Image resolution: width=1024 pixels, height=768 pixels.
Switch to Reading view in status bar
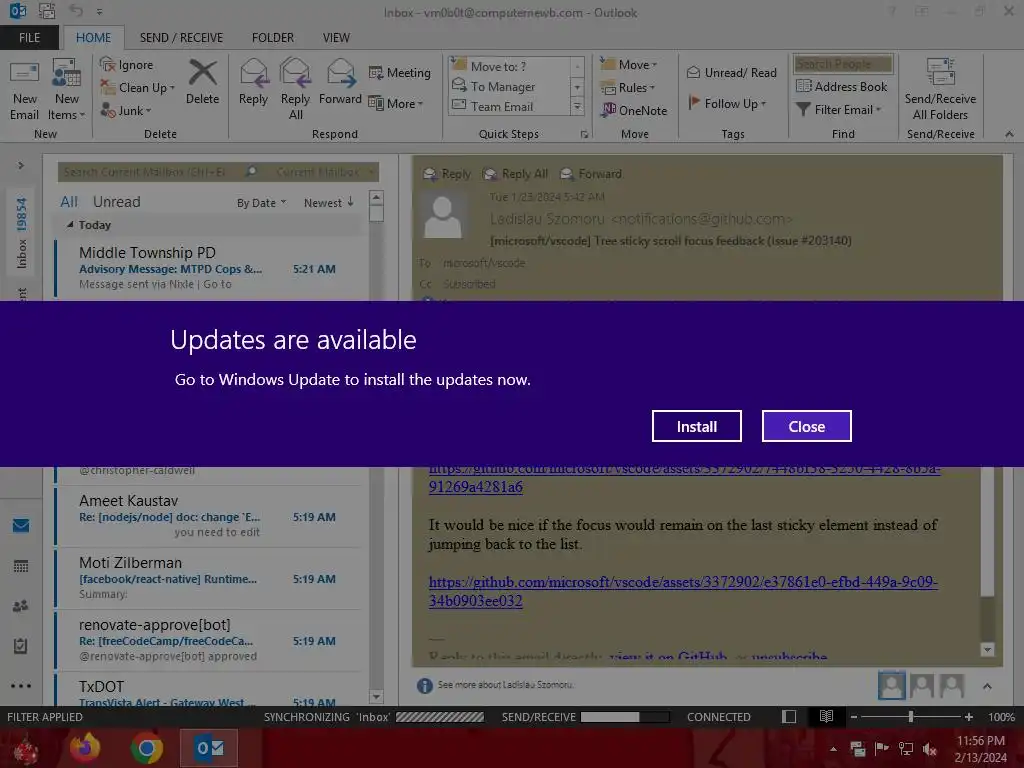[826, 717]
